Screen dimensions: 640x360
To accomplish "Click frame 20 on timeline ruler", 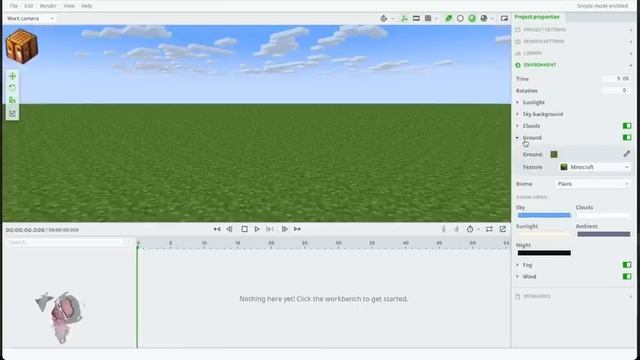I will pos(271,243).
